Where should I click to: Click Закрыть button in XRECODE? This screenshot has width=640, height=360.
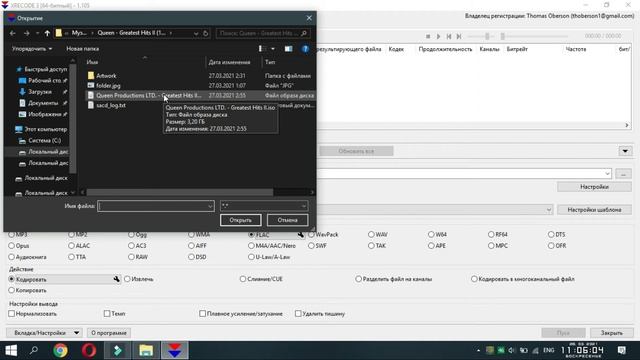[611, 333]
